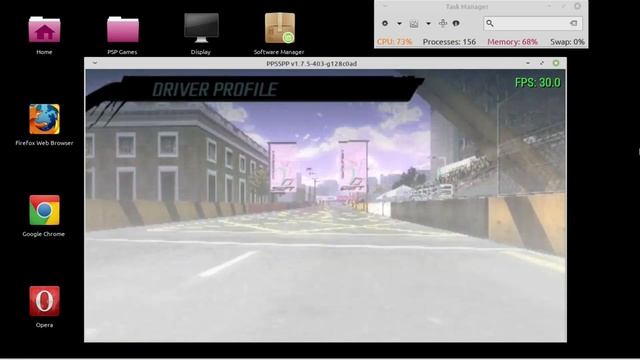Viewport: 640px width, 360px height.
Task: Click the Memory: 68% status text
Action: click(x=512, y=42)
